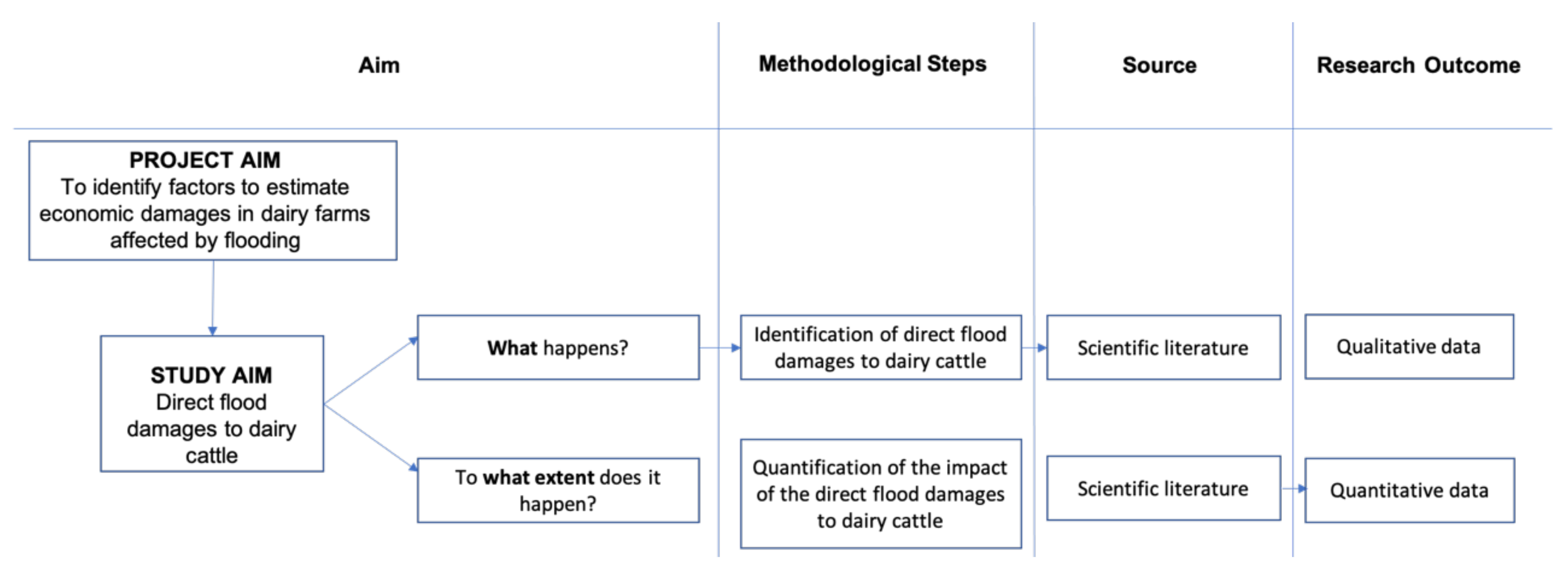This screenshot has width=1568, height=574.
Task: Click arrowhead pointing into "To what extent" box
Action: coord(413,467)
